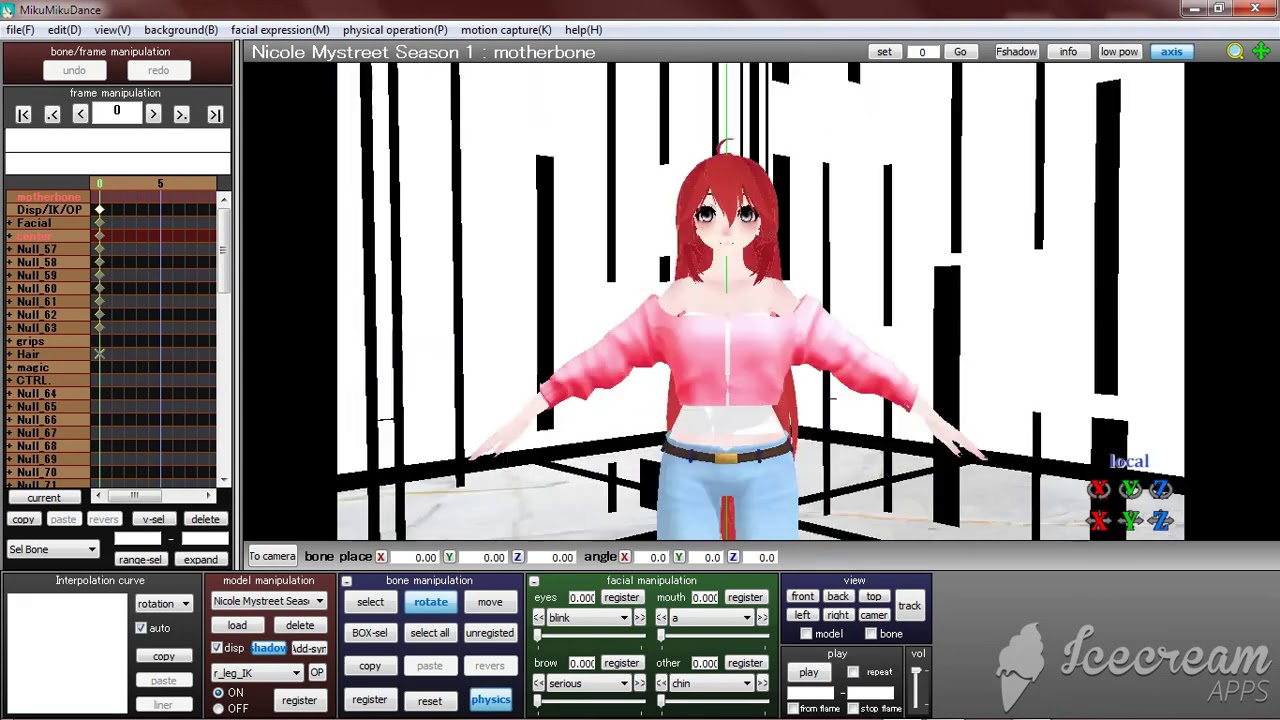
Task: Collapse the facial manipulation panel
Action: [534, 582]
